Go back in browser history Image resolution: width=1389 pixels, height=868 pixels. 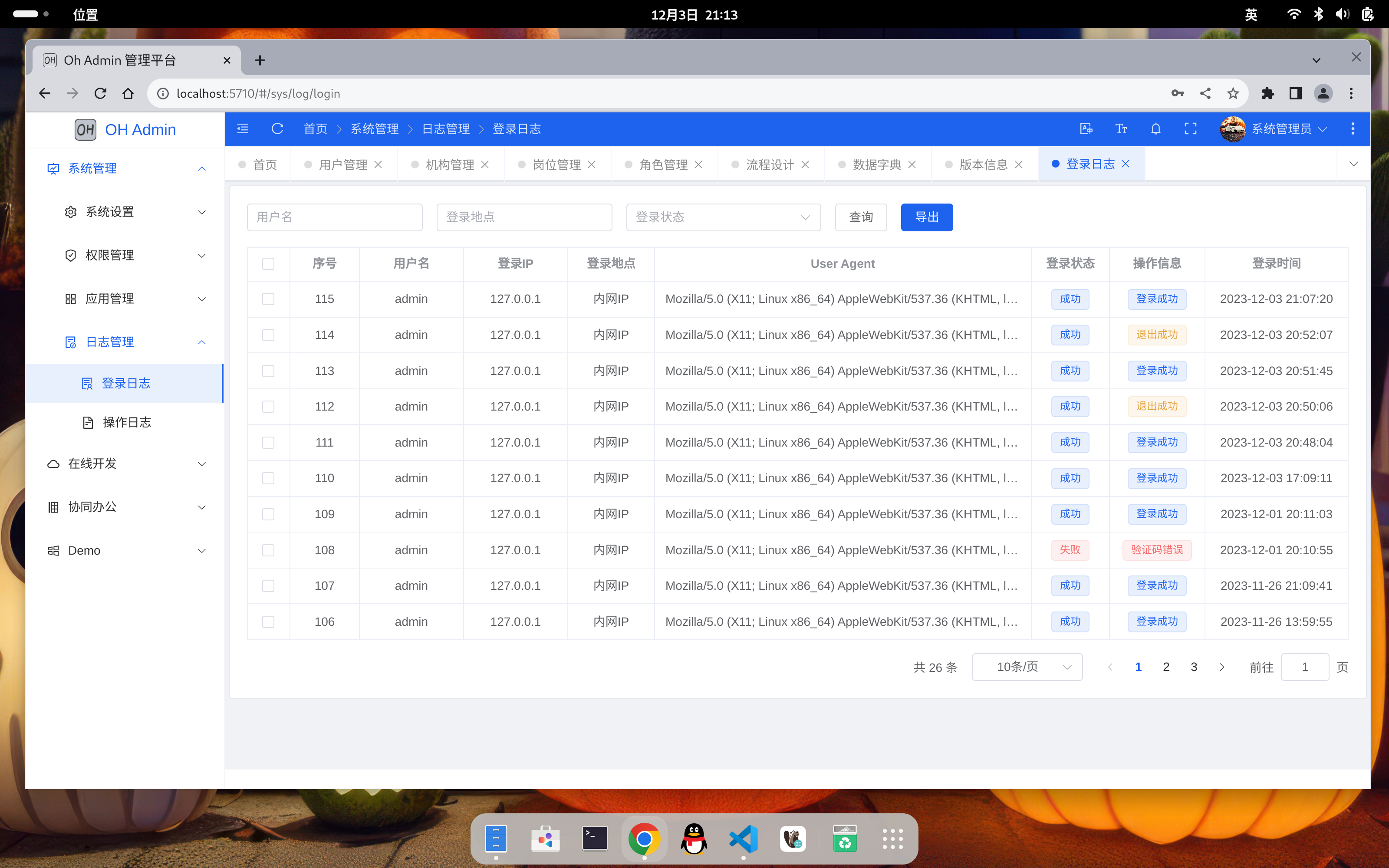coord(45,93)
